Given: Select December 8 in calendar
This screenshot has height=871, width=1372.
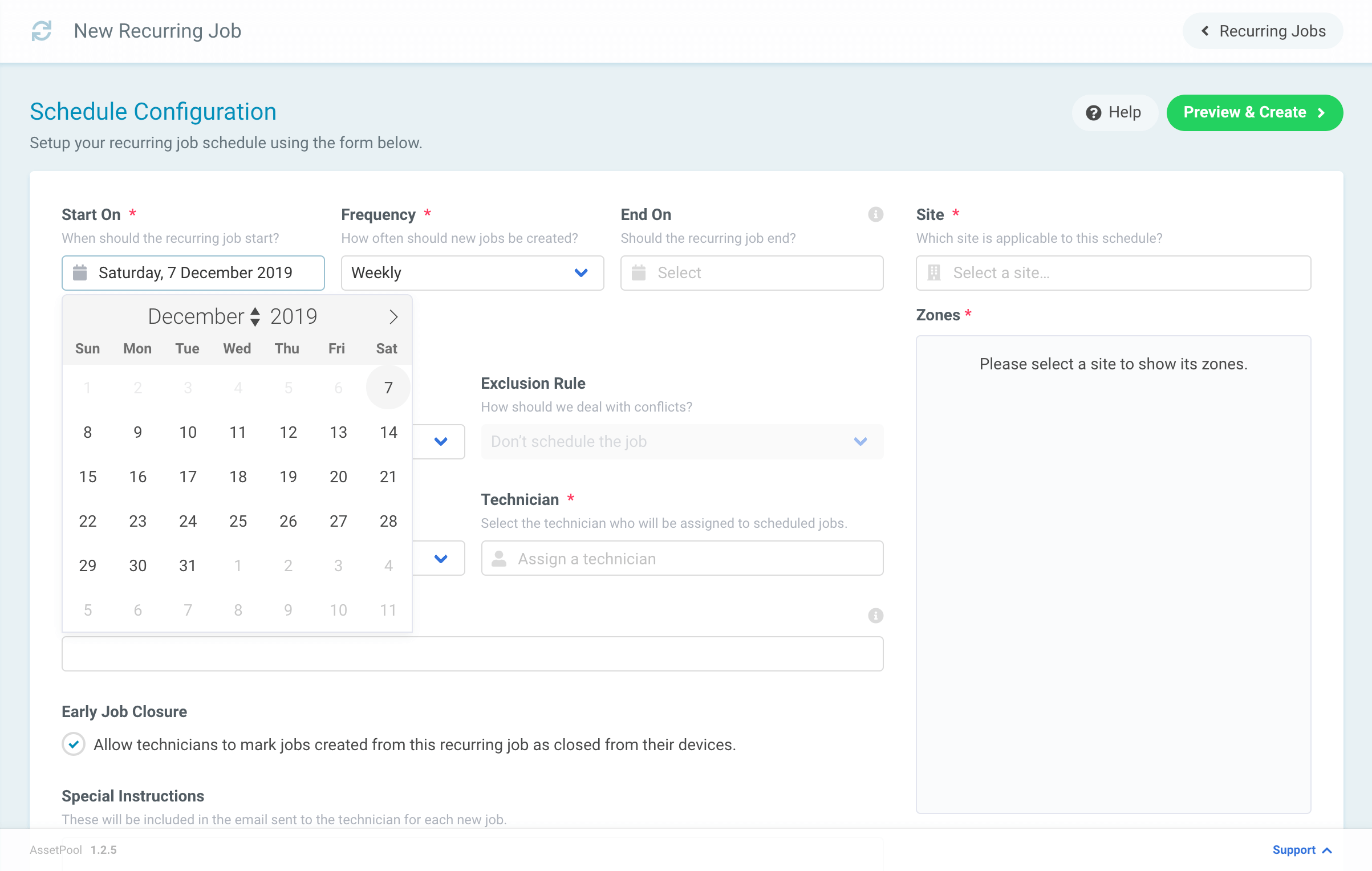Looking at the screenshot, I should 88,432.
